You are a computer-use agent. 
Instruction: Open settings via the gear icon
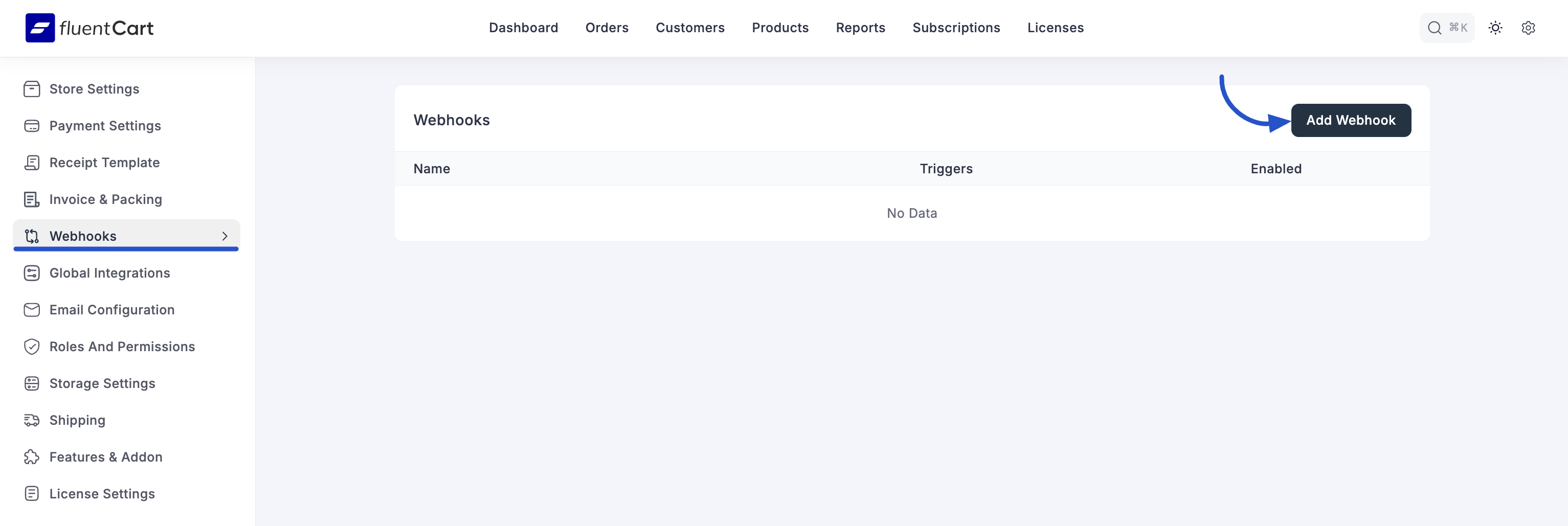(1528, 28)
